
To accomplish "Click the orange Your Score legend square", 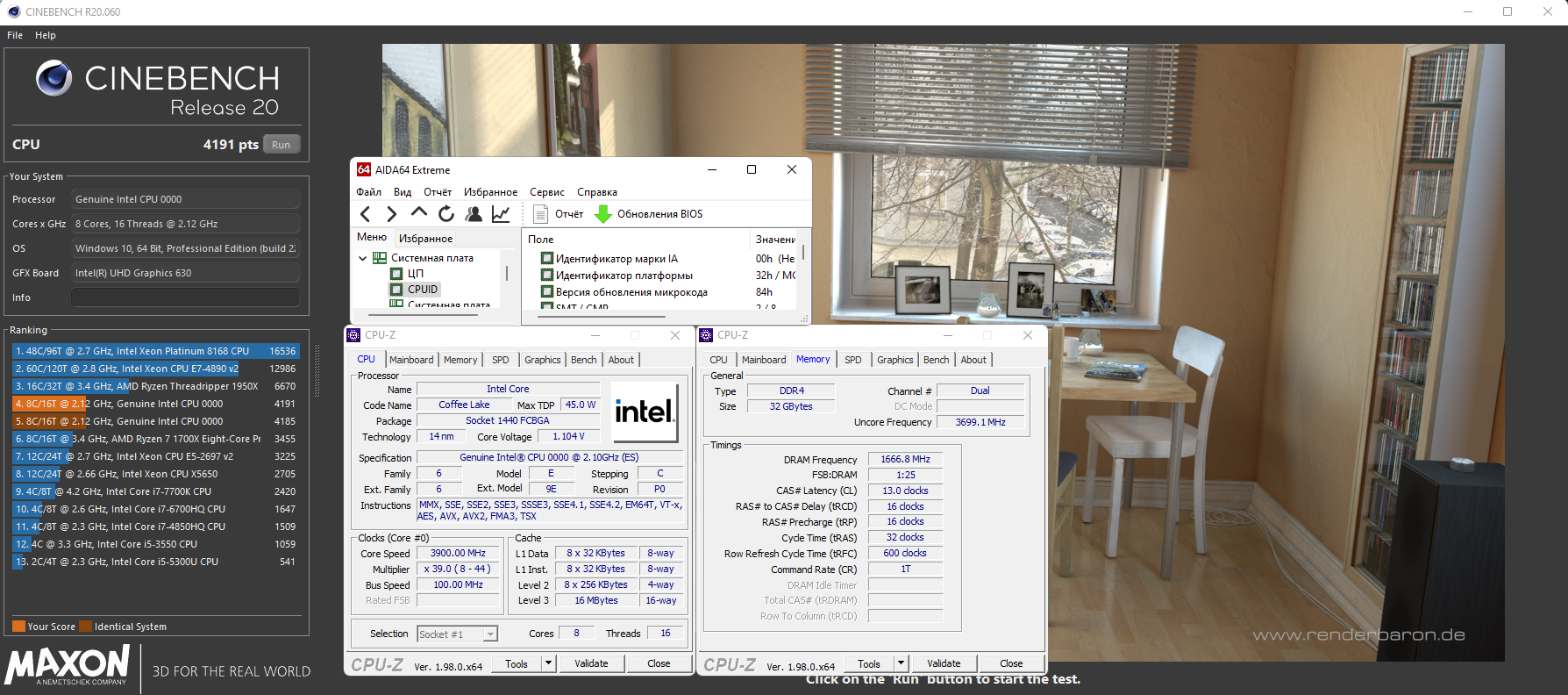I will click(18, 627).
